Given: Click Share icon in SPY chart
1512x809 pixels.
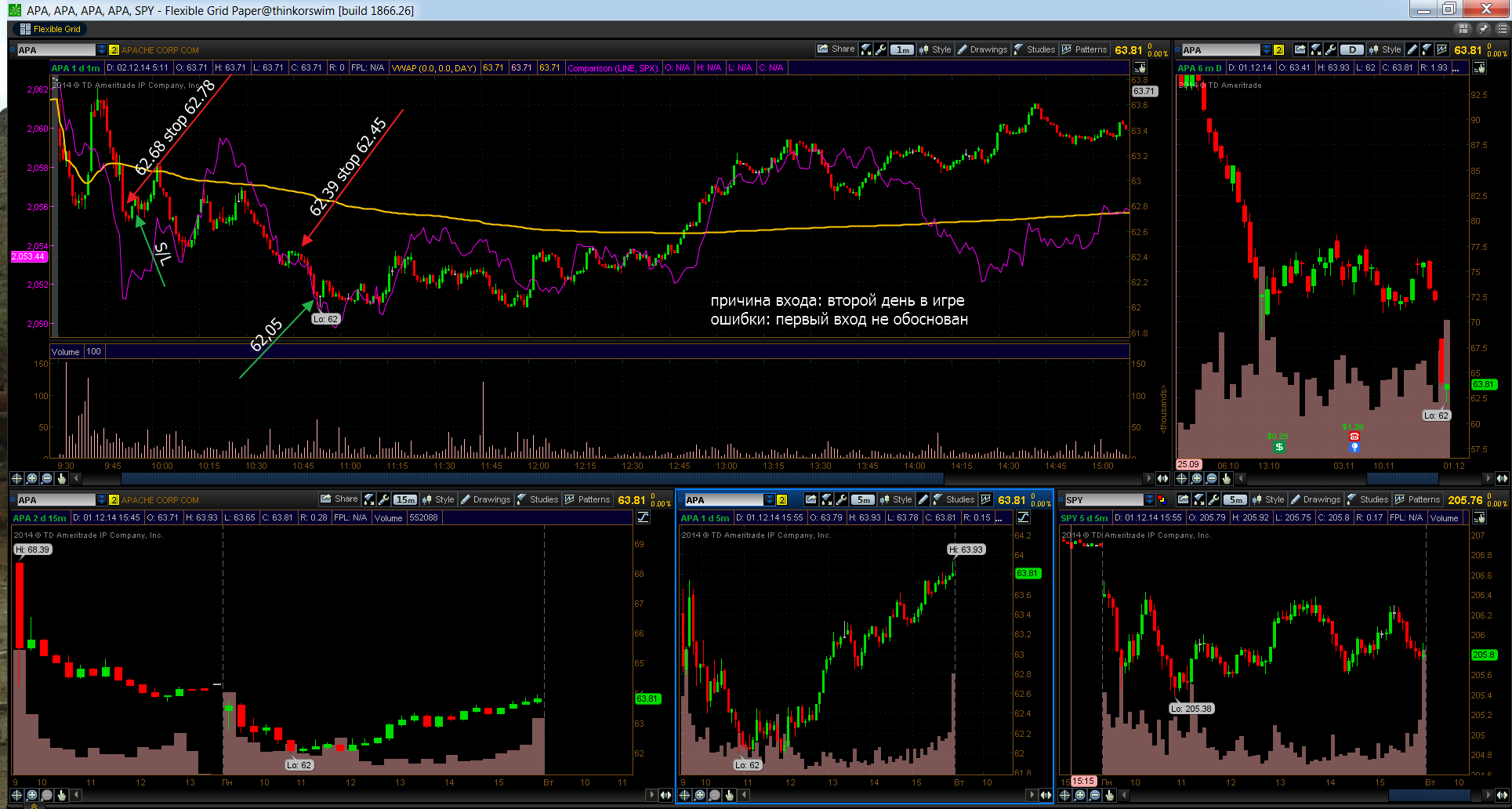Looking at the screenshot, I should tap(1184, 499).
